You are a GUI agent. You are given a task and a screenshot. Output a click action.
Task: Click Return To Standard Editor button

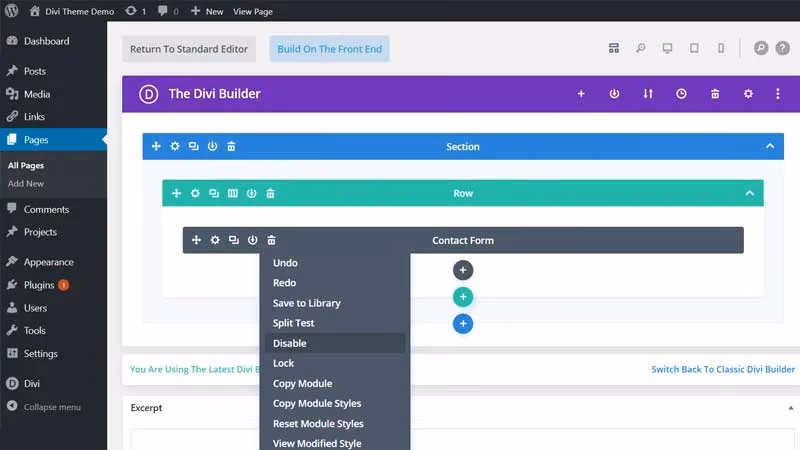pyautogui.click(x=189, y=49)
